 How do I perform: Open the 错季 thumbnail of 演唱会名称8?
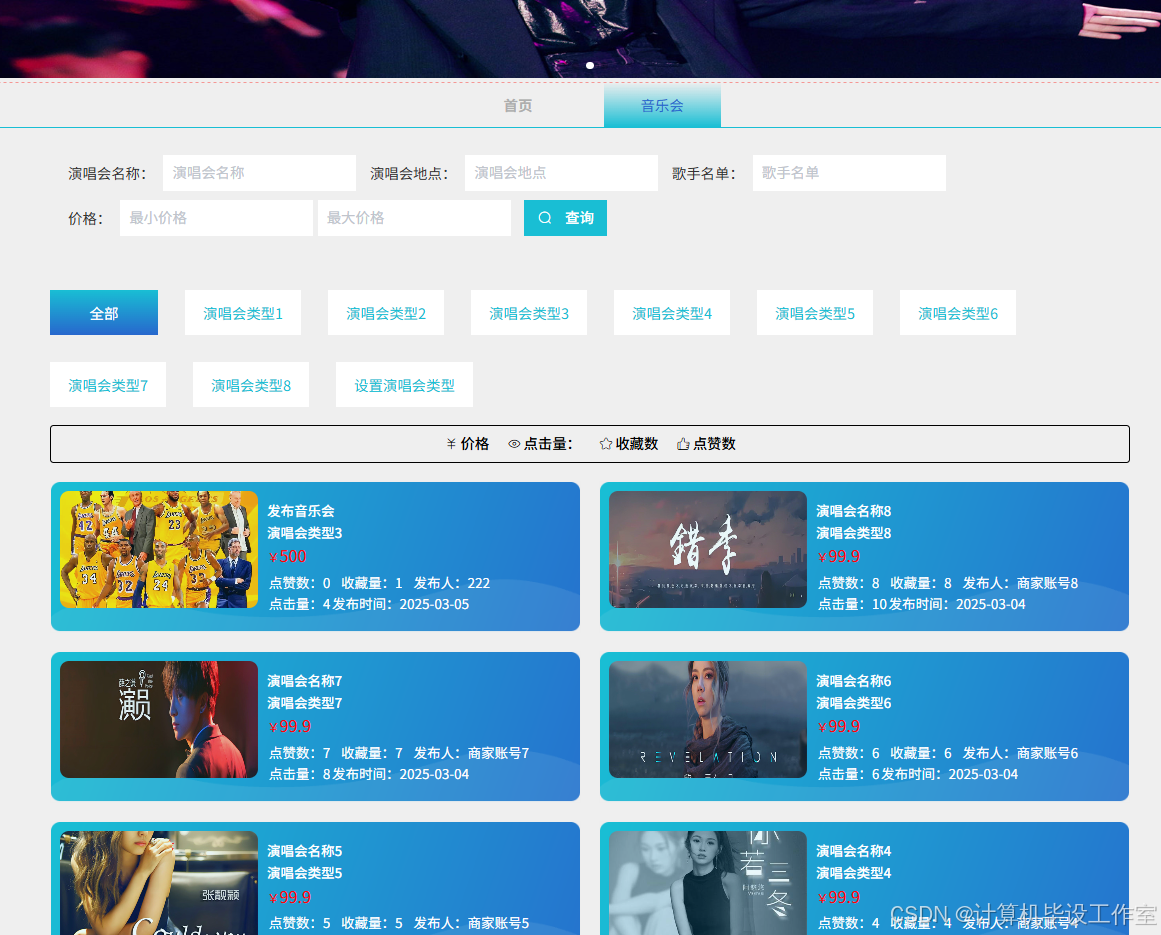[708, 549]
